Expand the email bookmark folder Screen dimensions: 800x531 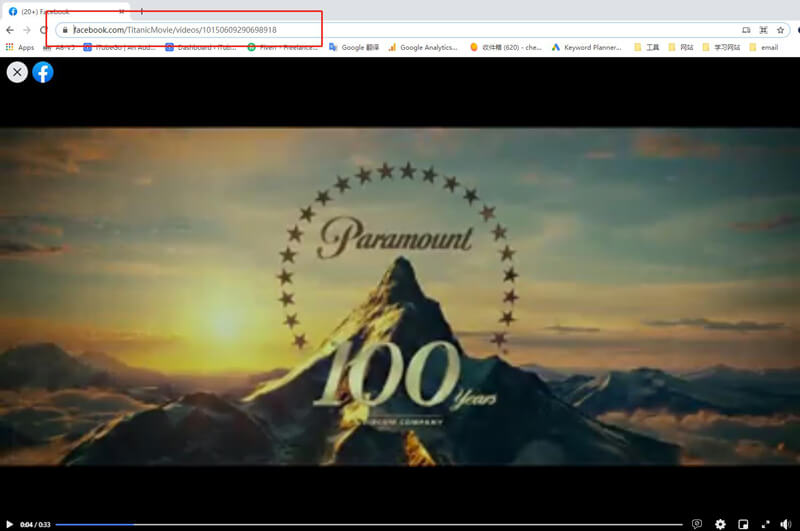tap(764, 47)
